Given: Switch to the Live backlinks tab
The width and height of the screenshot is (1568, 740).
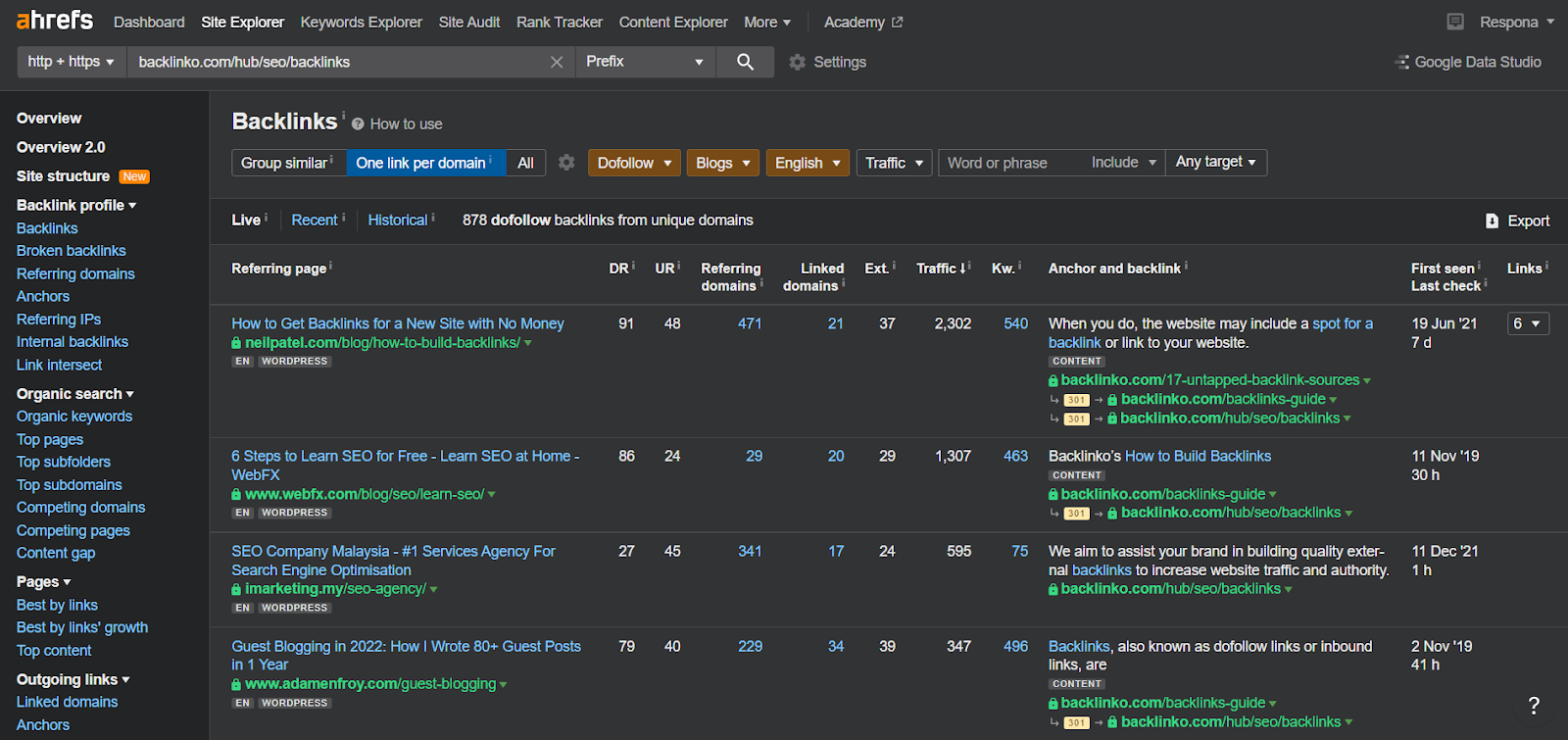Looking at the screenshot, I should click(x=246, y=220).
